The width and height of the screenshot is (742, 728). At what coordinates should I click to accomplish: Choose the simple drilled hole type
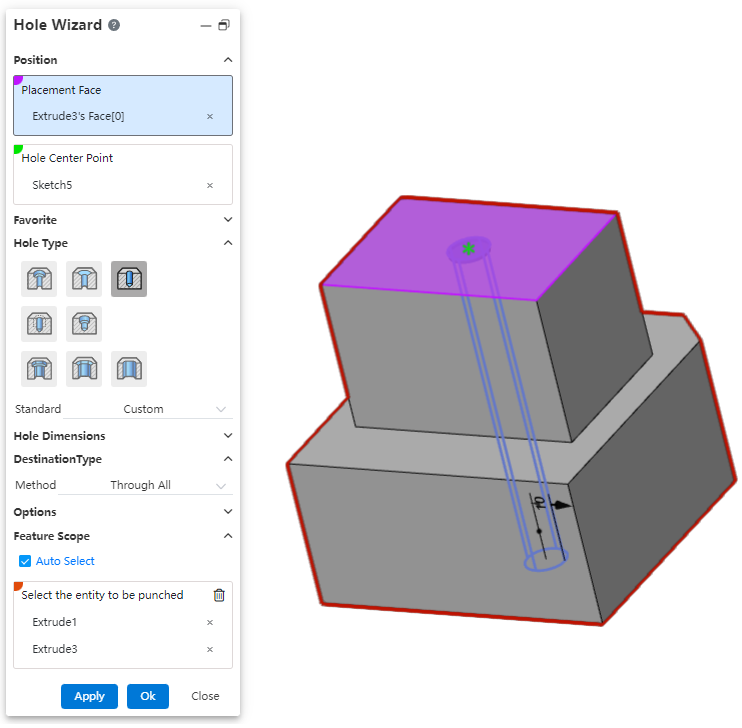pyautogui.click(x=129, y=279)
